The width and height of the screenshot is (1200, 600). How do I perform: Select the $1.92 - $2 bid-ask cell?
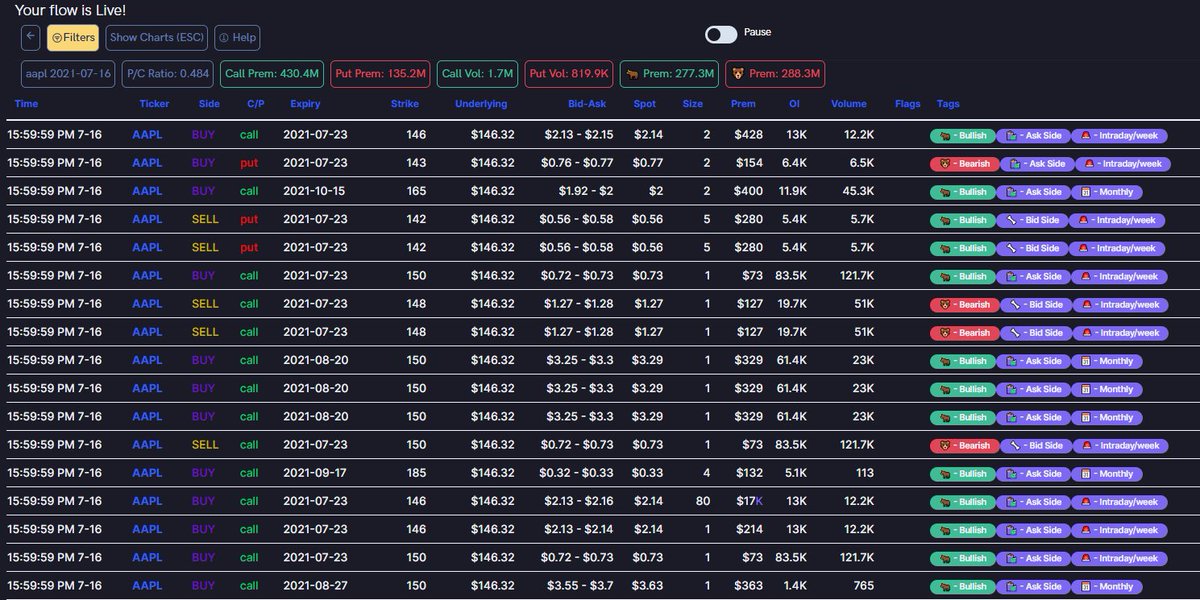(587, 191)
